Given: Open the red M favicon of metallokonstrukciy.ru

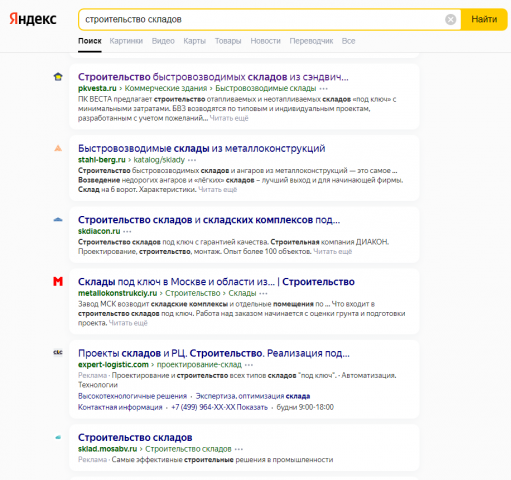Looking at the screenshot, I should (58, 282).
